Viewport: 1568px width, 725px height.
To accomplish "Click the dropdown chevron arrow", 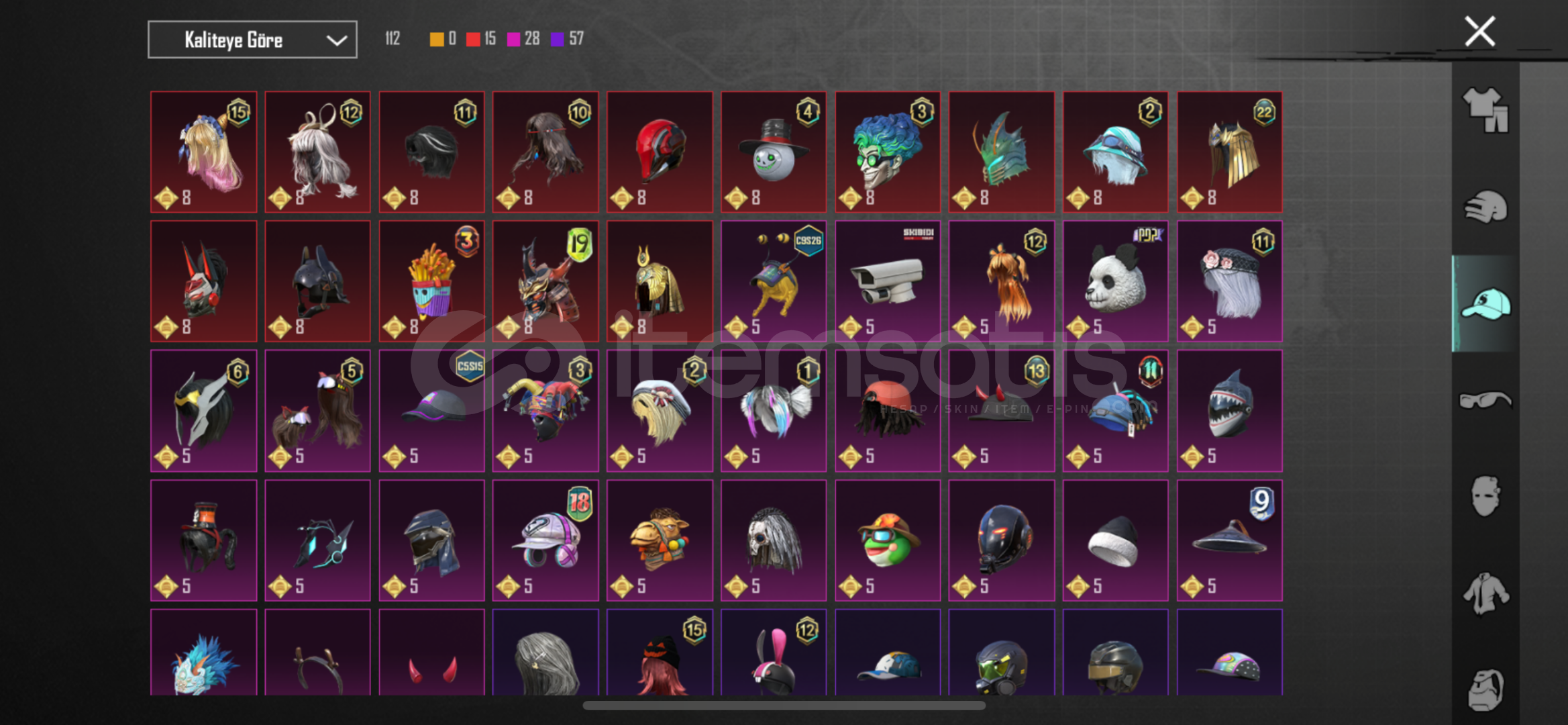I will 336,40.
